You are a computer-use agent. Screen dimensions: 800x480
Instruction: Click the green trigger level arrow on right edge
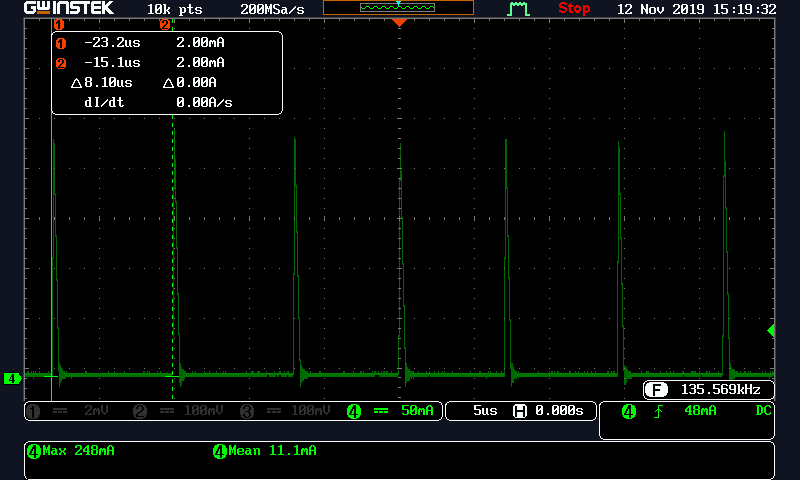click(771, 331)
